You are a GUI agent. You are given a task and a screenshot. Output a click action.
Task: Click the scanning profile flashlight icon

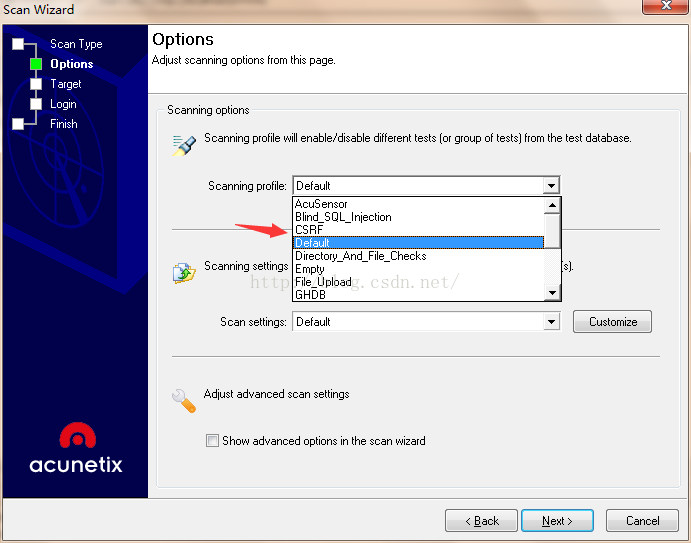[184, 145]
